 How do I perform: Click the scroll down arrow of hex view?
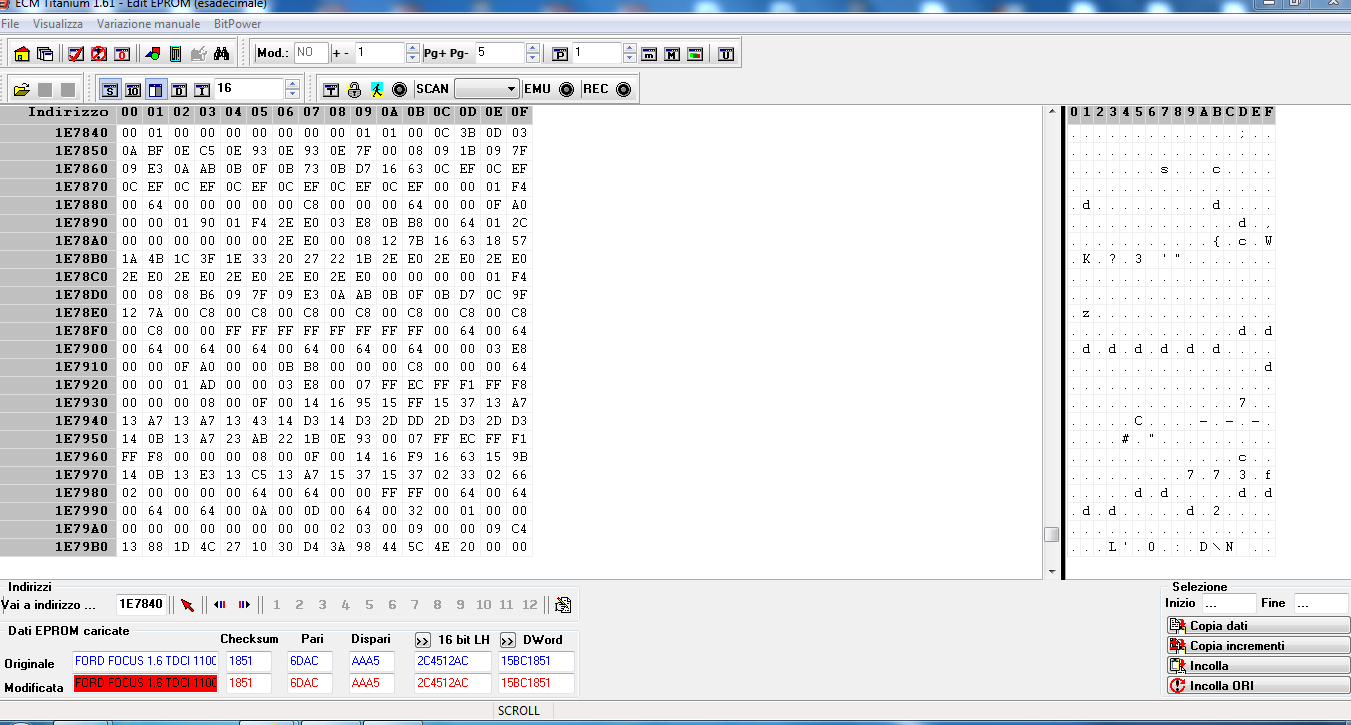1051,571
